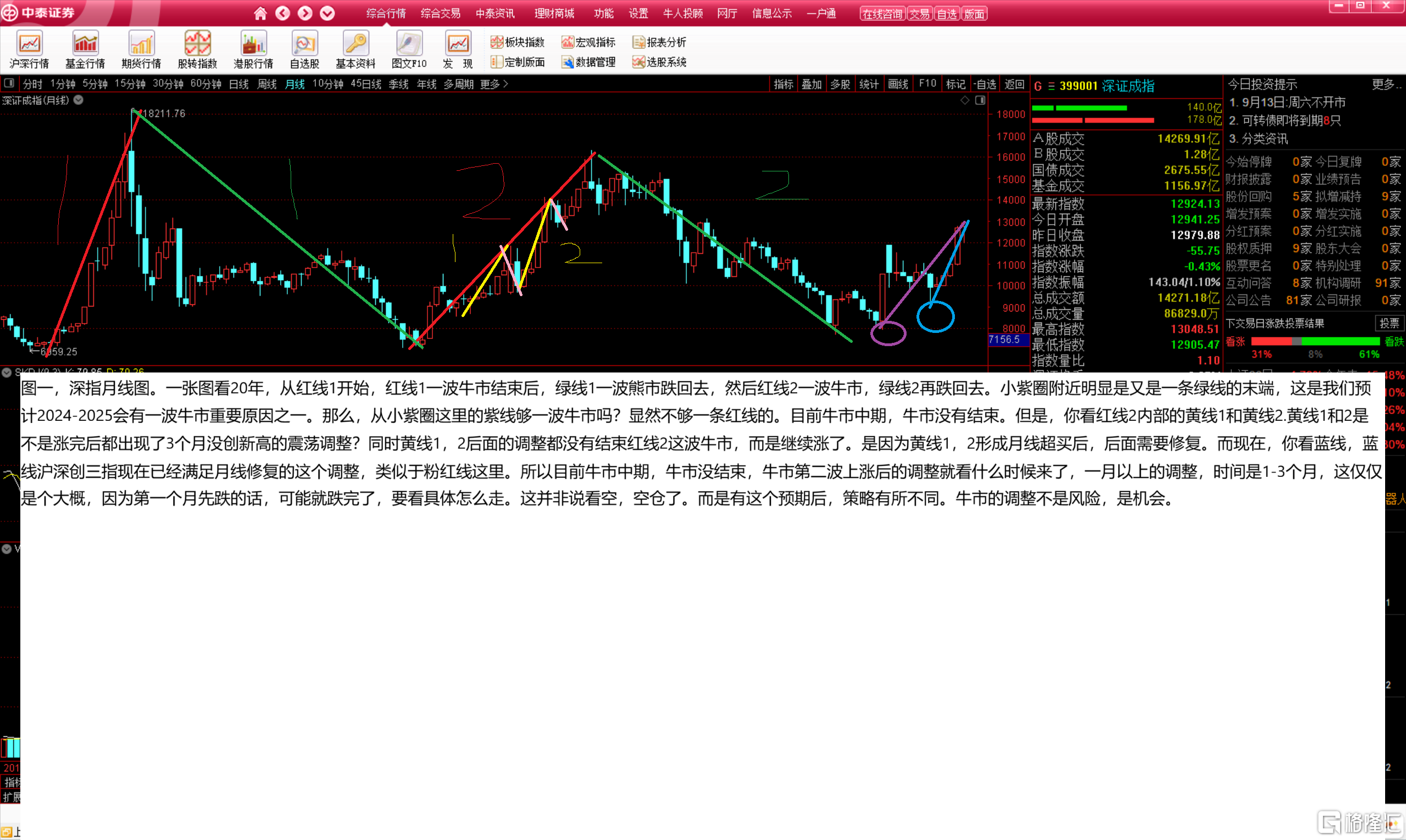Image resolution: width=1406 pixels, height=840 pixels.
Task: Switch to 日线 daily period tab
Action: tap(238, 84)
